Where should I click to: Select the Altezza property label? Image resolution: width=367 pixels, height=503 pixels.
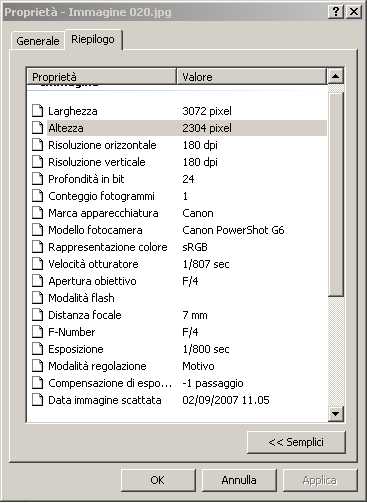66,128
